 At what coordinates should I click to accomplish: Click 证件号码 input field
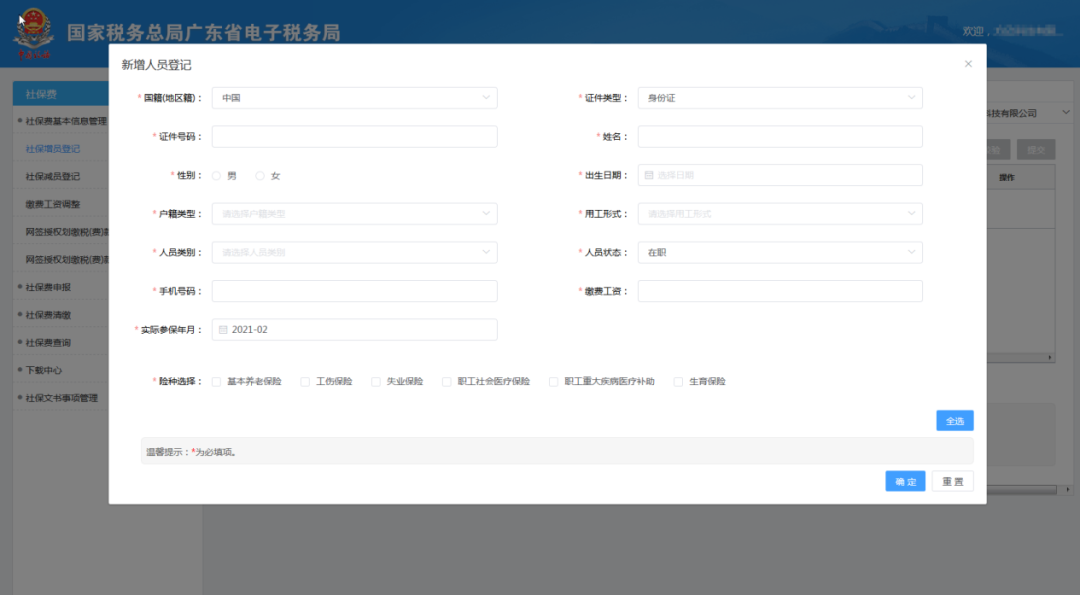tap(355, 136)
